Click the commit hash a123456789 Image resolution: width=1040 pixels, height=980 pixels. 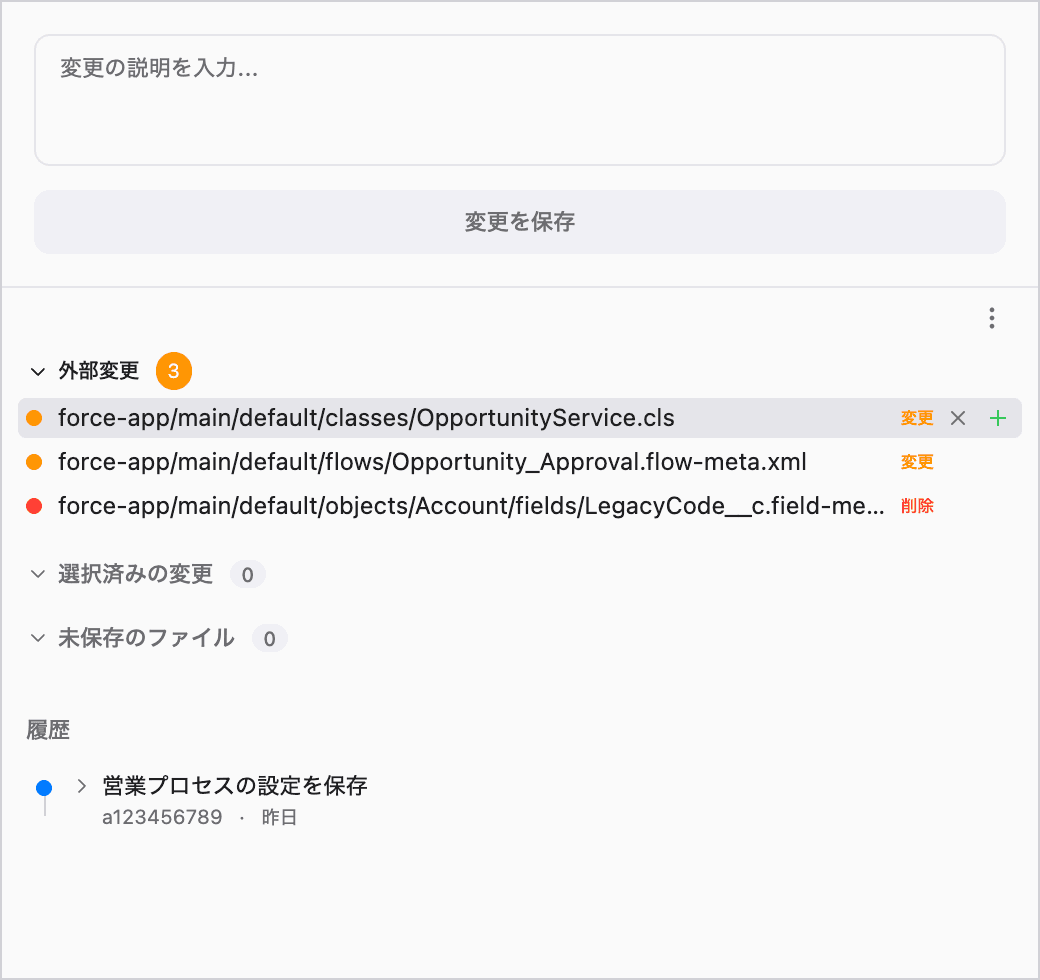click(x=162, y=818)
